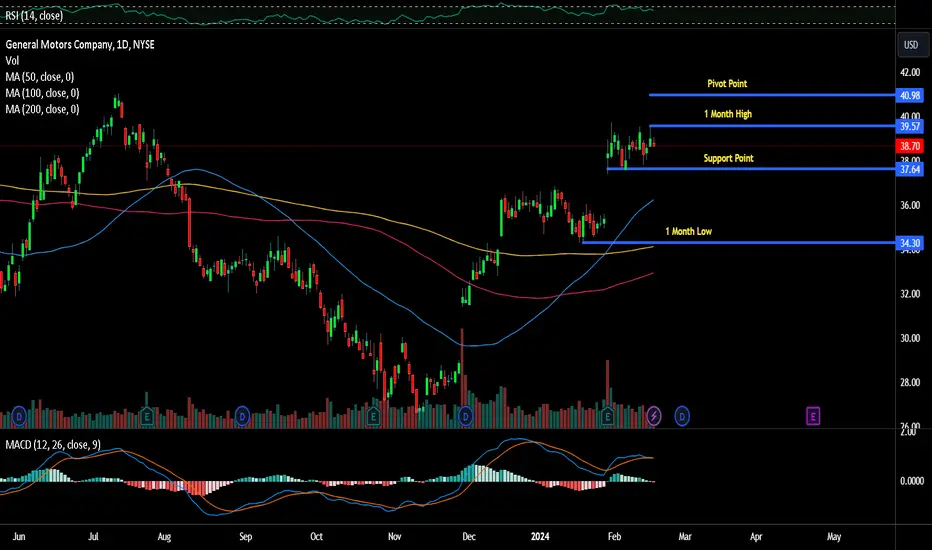Click the 36.00 price scale label
This screenshot has height=550, width=932.
[910, 205]
